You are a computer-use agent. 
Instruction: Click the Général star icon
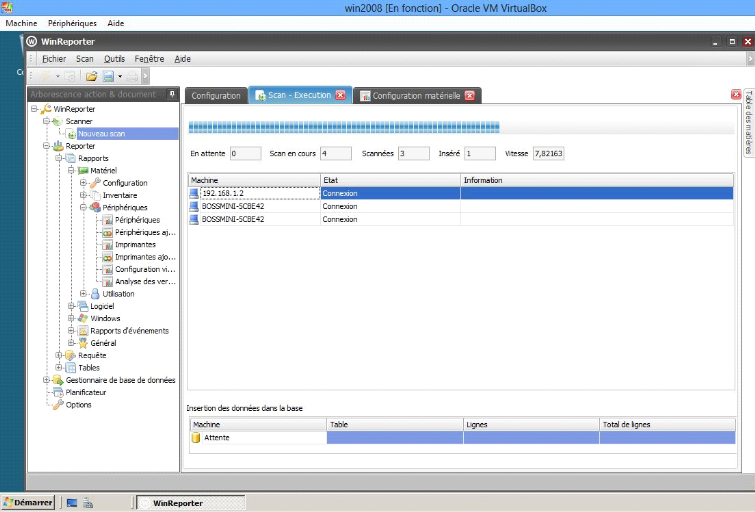pyautogui.click(x=83, y=343)
